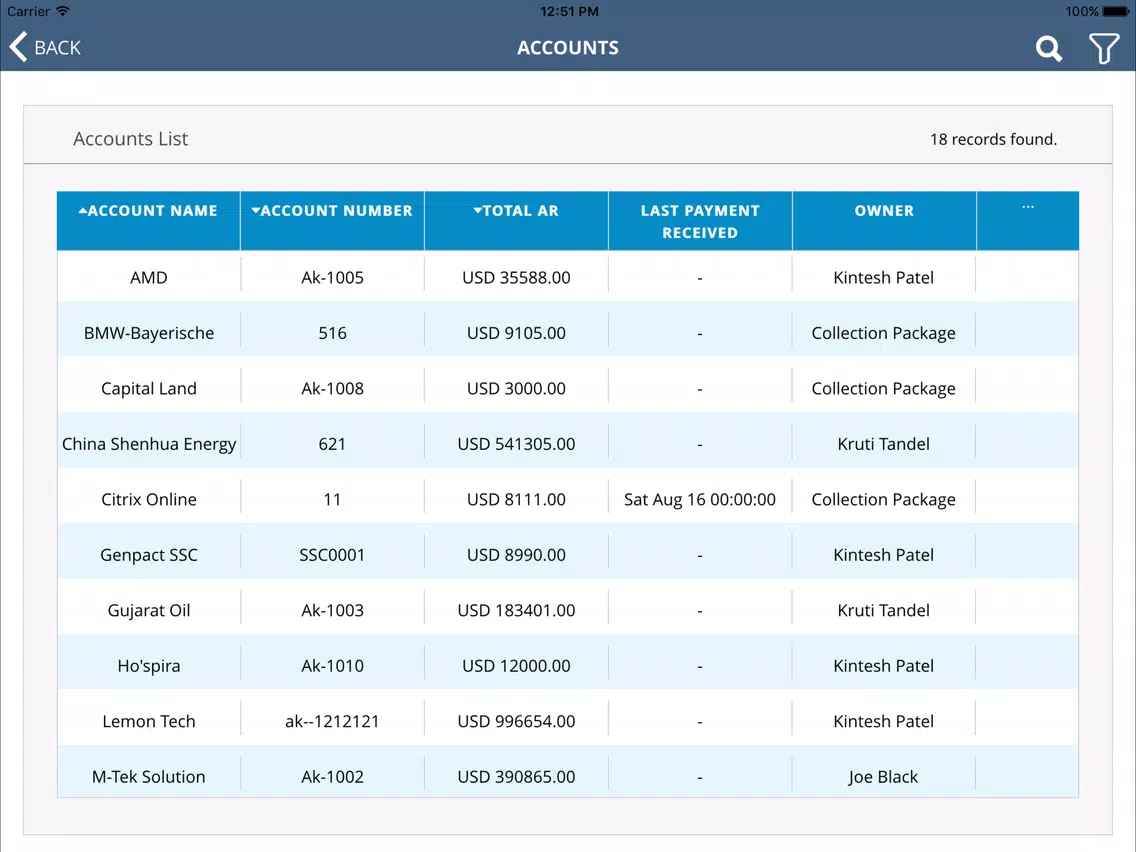Select account number Ak-1003
This screenshot has width=1136, height=852.
click(x=333, y=611)
